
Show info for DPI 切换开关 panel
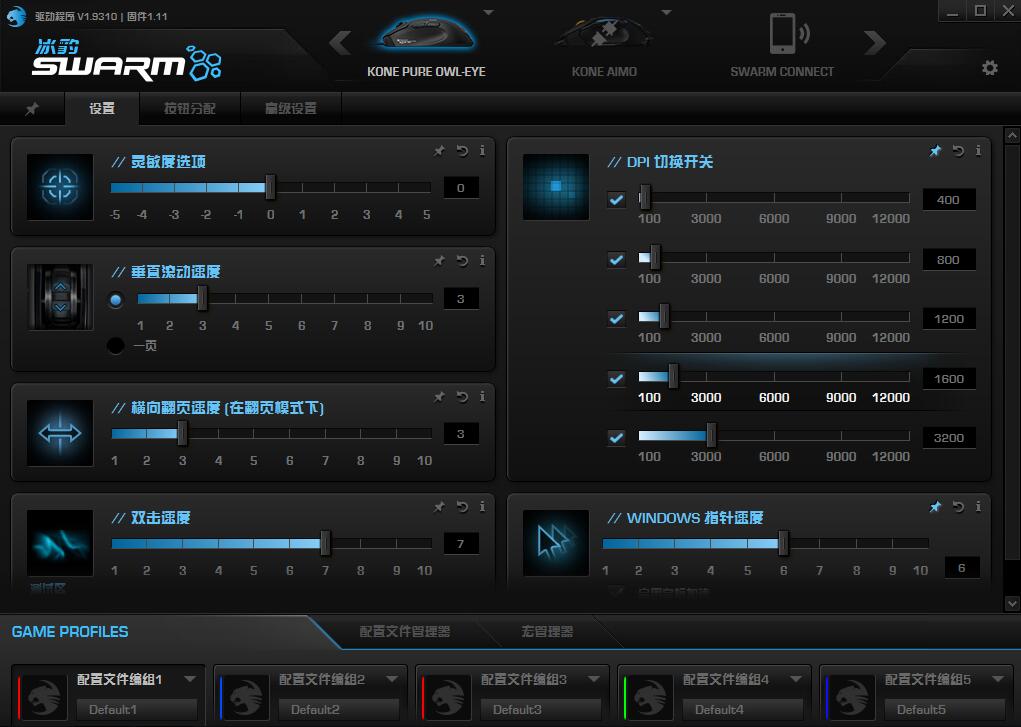[978, 151]
